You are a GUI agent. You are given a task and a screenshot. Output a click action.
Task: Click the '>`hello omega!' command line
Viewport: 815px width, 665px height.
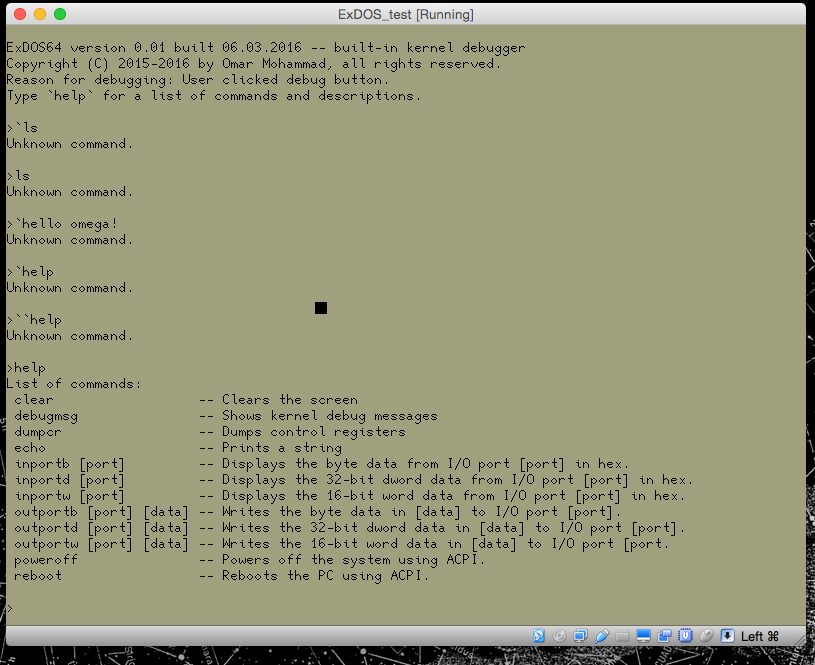[x=62, y=224]
